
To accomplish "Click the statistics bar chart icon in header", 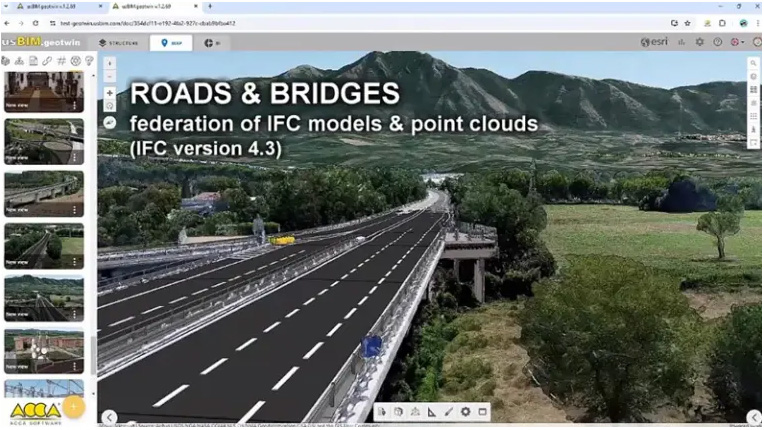I will [682, 43].
